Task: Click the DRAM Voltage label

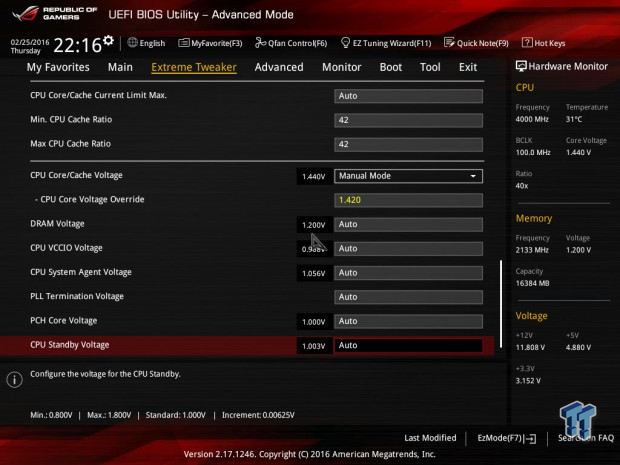Action: 57,224
